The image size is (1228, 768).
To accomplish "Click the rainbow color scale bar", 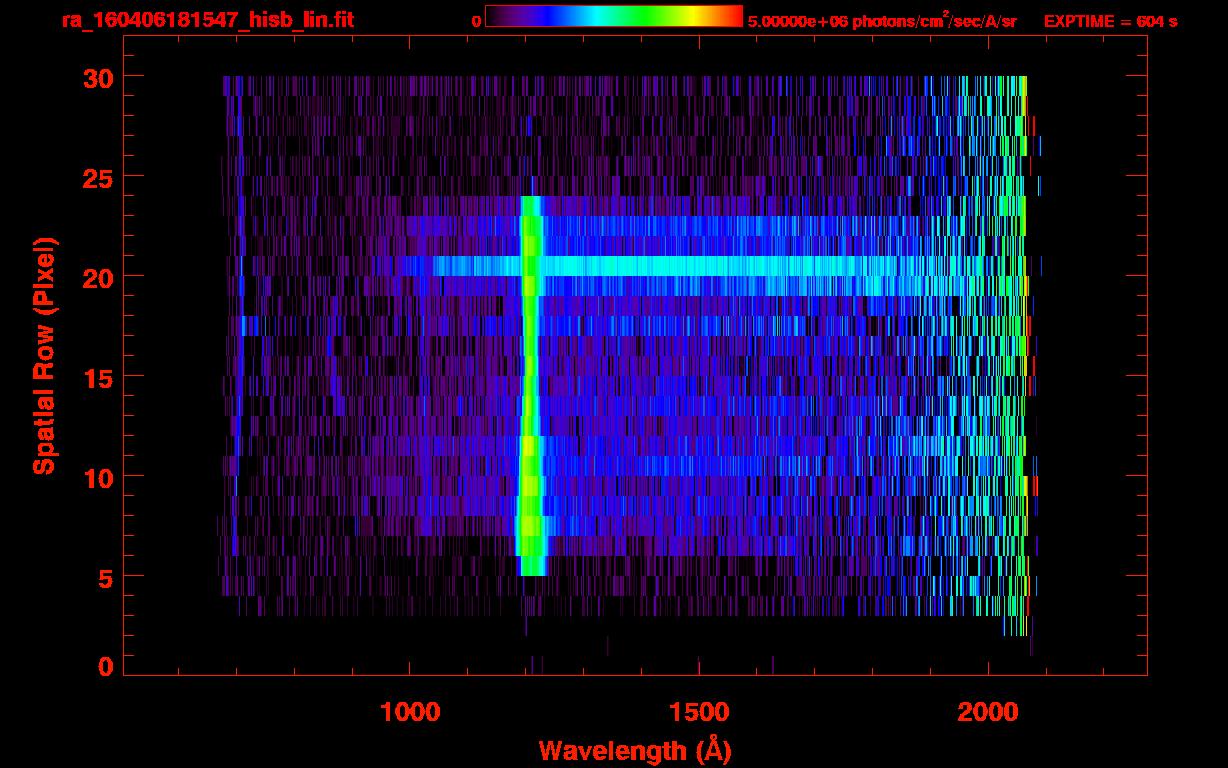I will pyautogui.click(x=613, y=16).
